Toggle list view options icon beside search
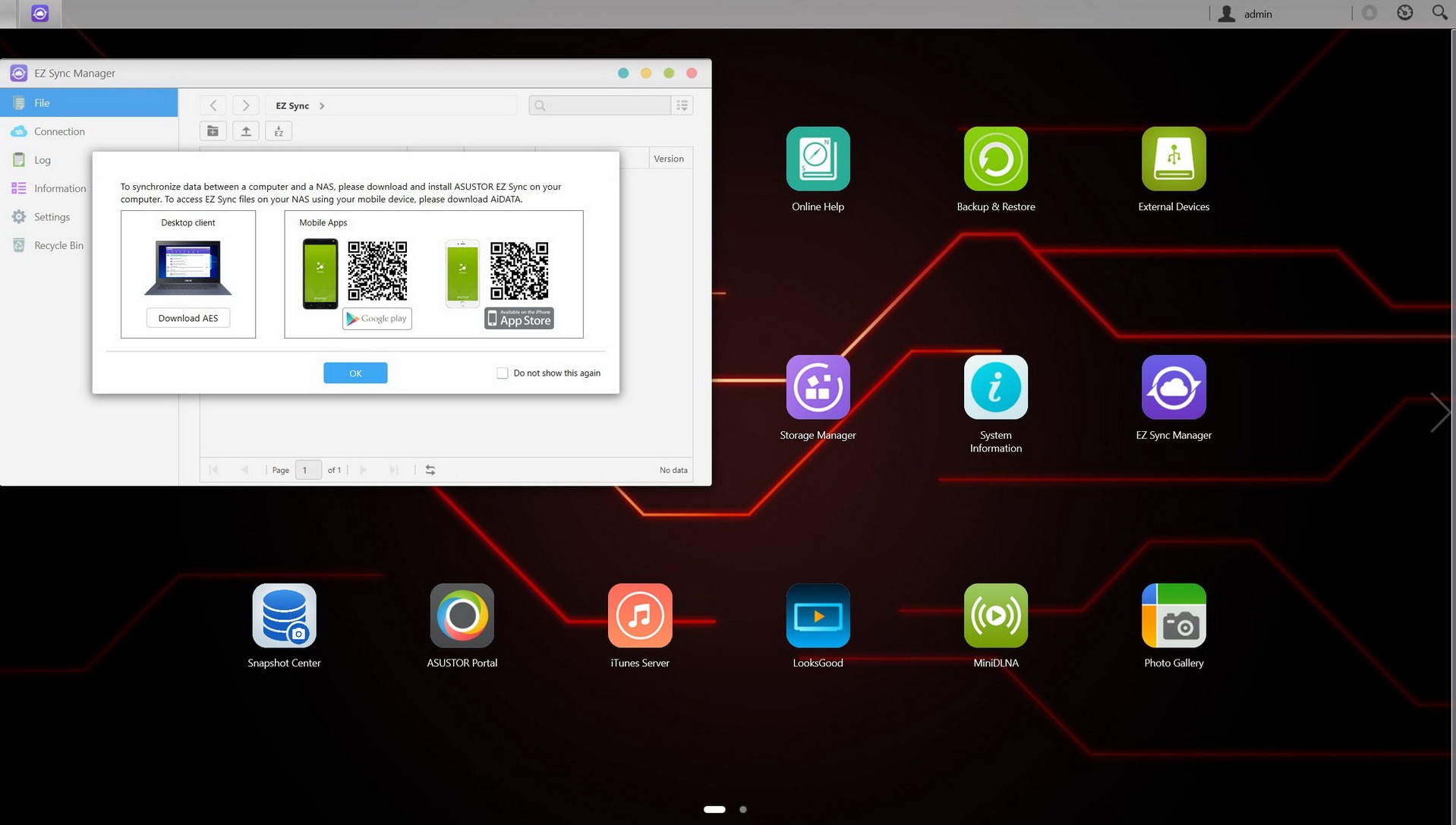1456x825 pixels. (682, 105)
